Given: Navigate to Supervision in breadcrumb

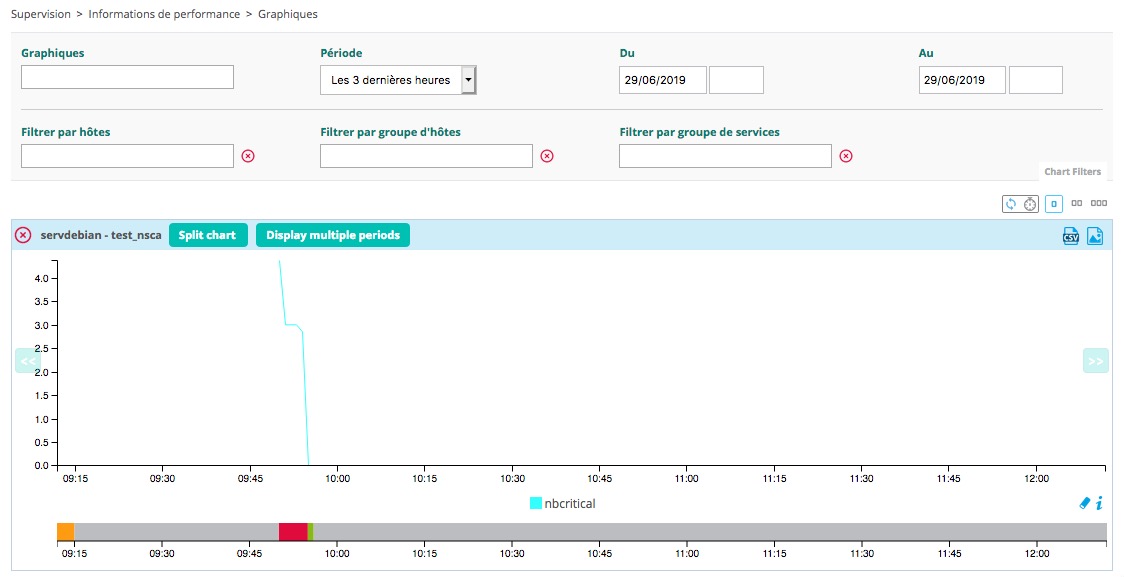Looking at the screenshot, I should click(x=40, y=14).
